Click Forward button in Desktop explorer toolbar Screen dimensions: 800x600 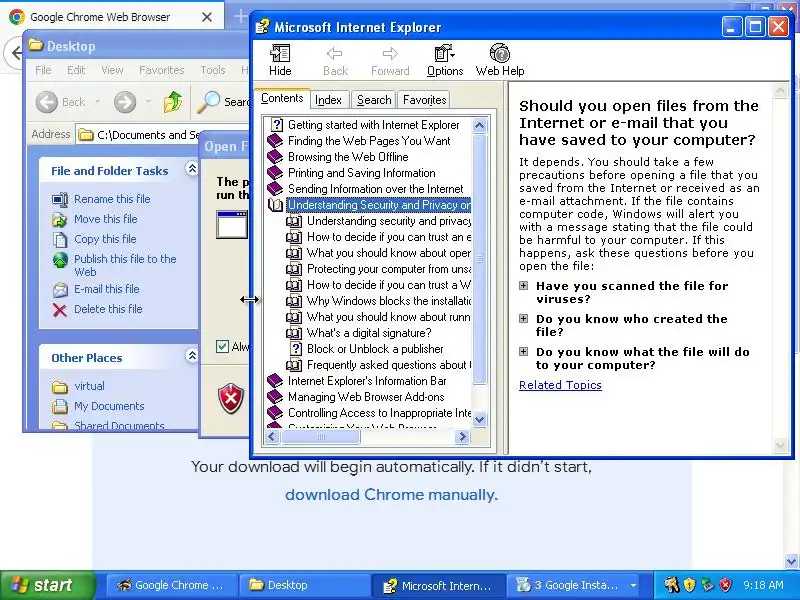tap(125, 102)
